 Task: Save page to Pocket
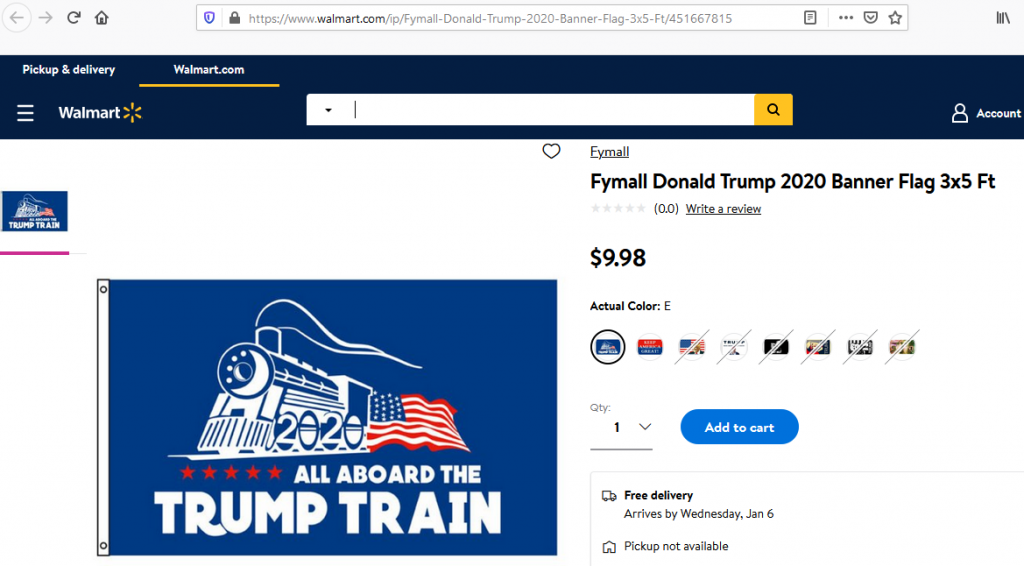pyautogui.click(x=870, y=18)
